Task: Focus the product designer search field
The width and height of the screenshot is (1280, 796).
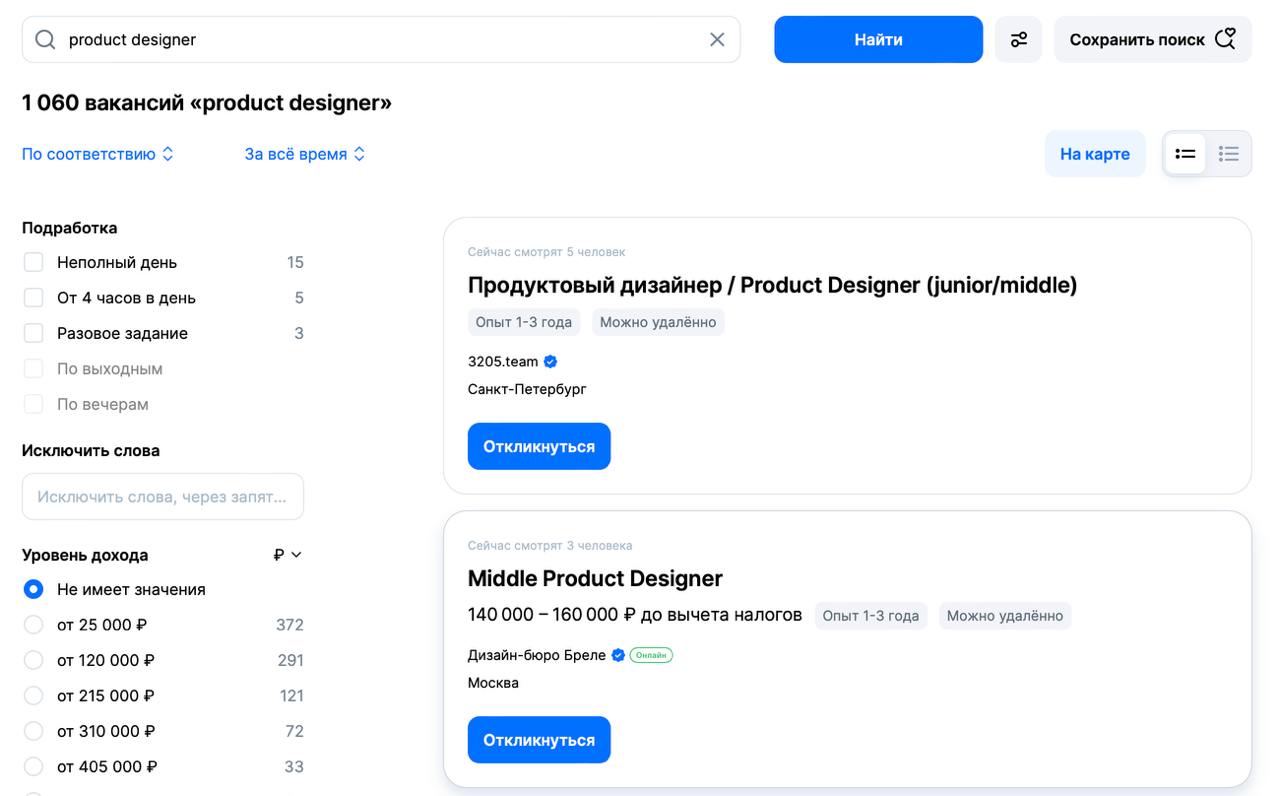Action: [381, 40]
